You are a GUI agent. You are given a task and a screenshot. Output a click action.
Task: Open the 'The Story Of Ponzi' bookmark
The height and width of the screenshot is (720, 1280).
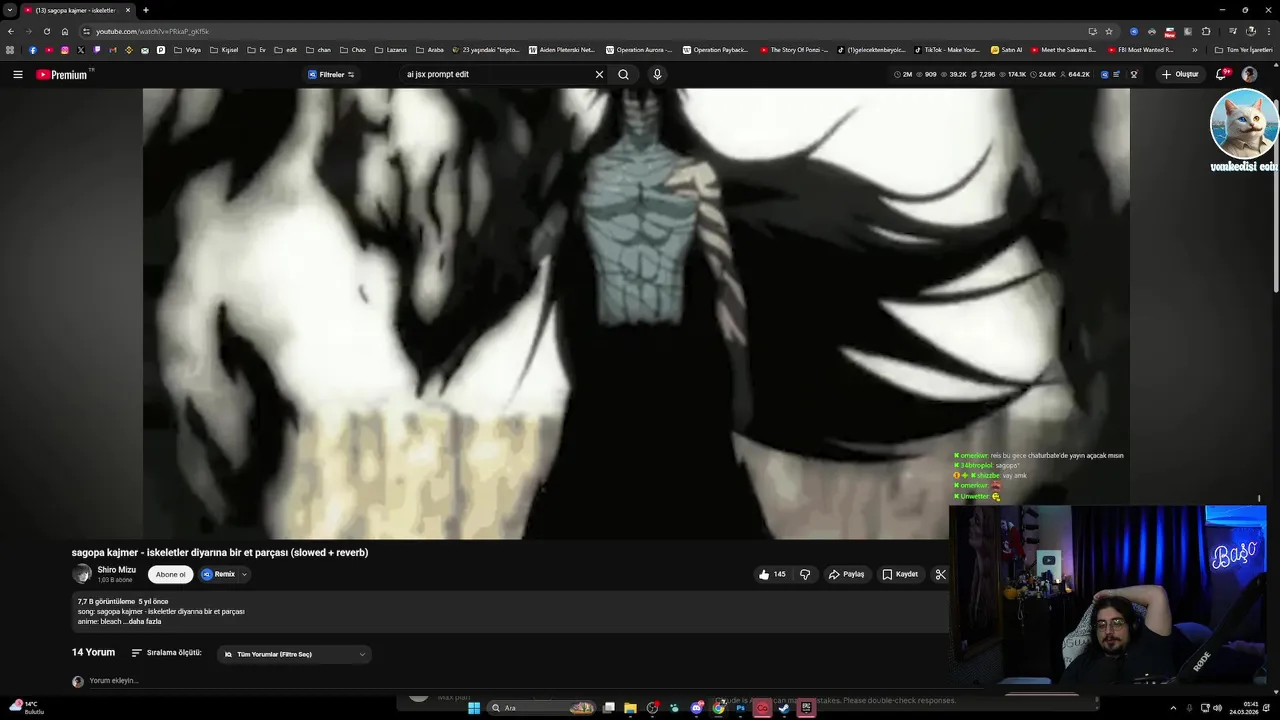794,50
